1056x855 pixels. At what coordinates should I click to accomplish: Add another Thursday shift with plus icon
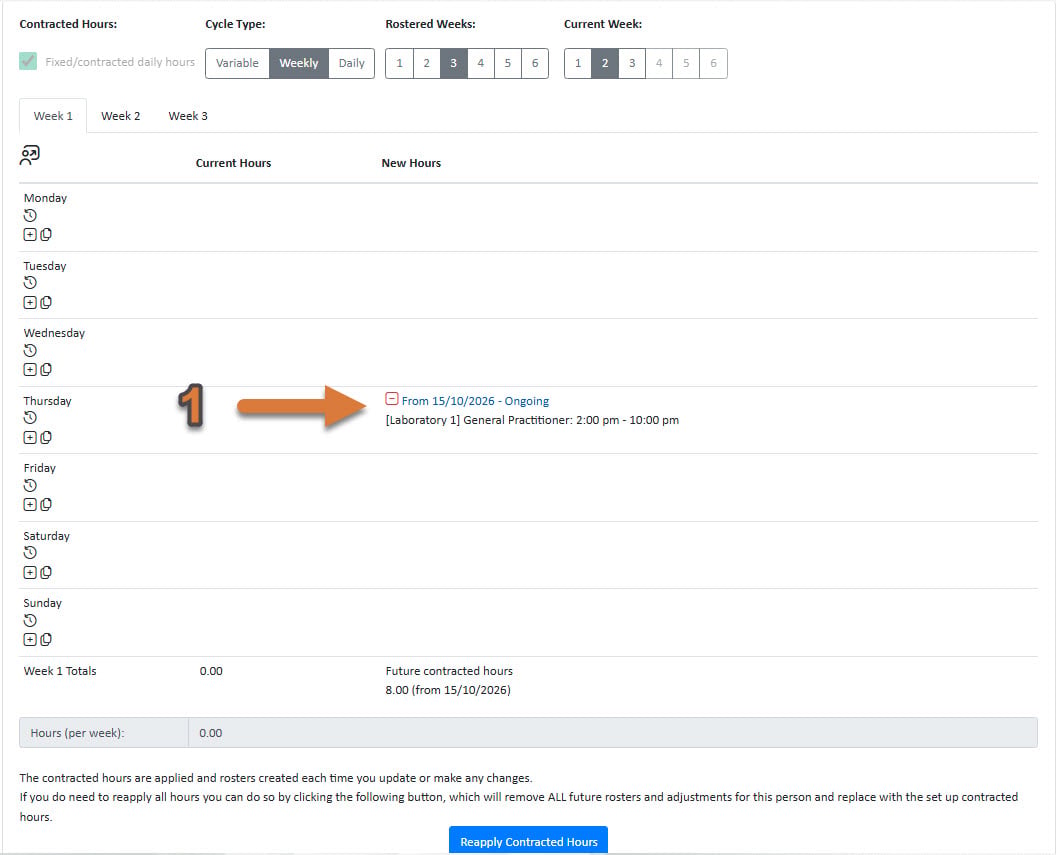30,438
